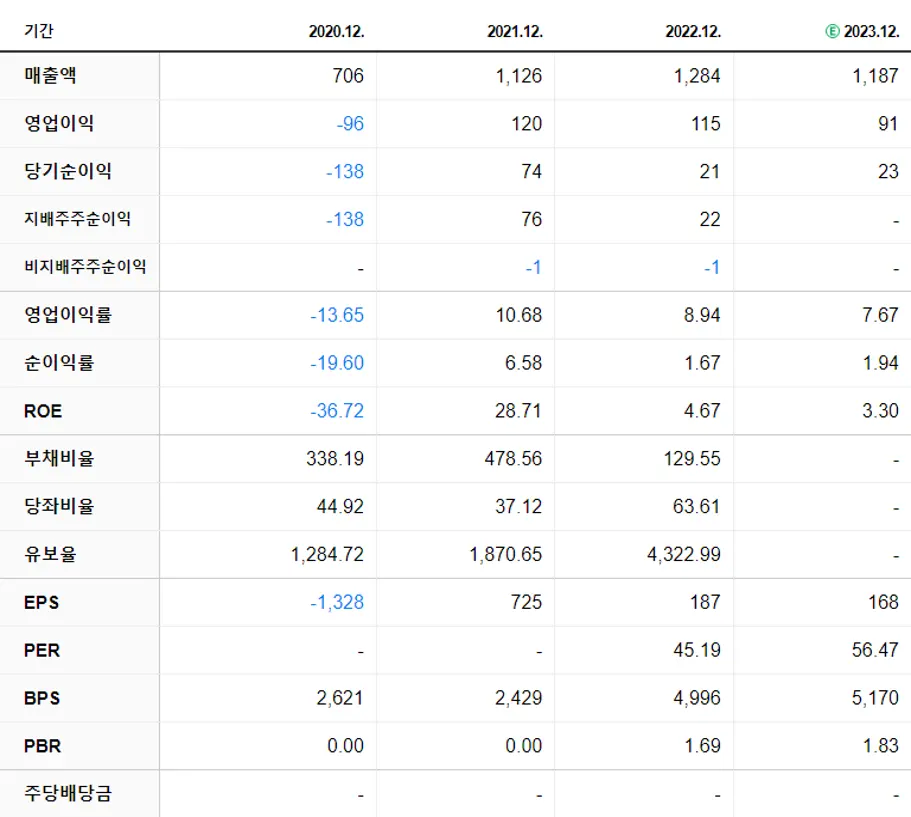This screenshot has width=911, height=817.
Task: Click the 2,429 BPS value
Action: coord(518,698)
